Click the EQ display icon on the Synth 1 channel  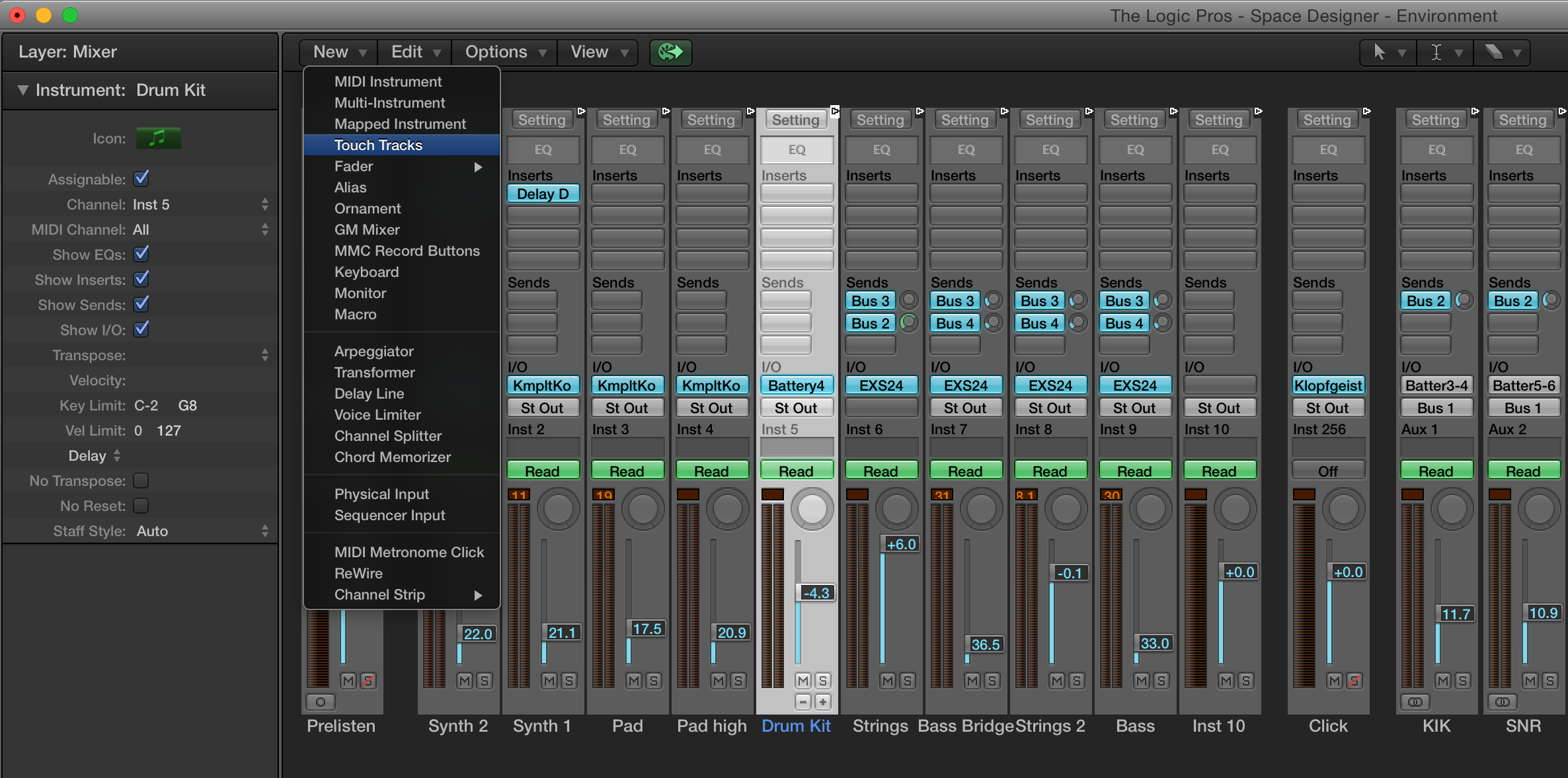coord(543,150)
